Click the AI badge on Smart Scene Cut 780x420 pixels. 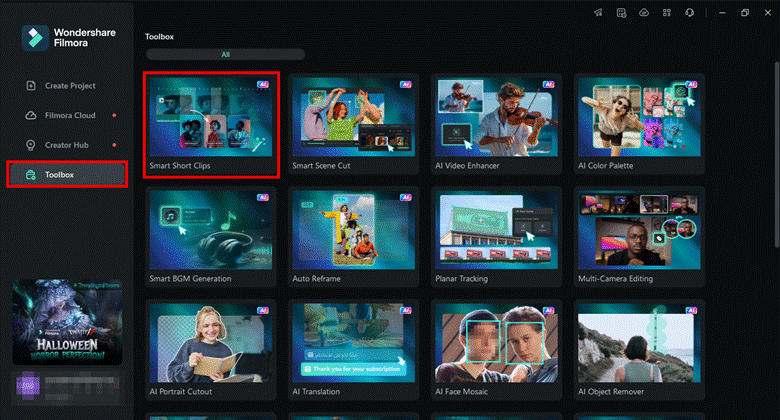[x=405, y=85]
